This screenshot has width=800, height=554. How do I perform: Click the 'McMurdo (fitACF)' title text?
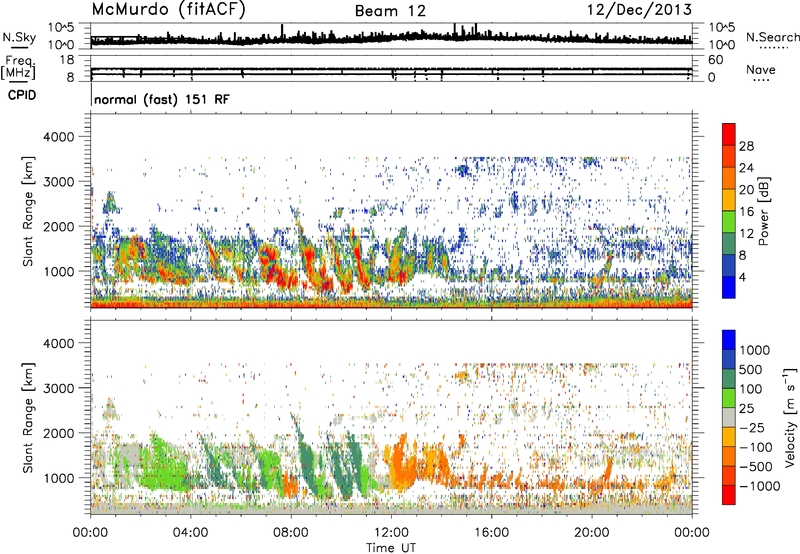(x=168, y=10)
